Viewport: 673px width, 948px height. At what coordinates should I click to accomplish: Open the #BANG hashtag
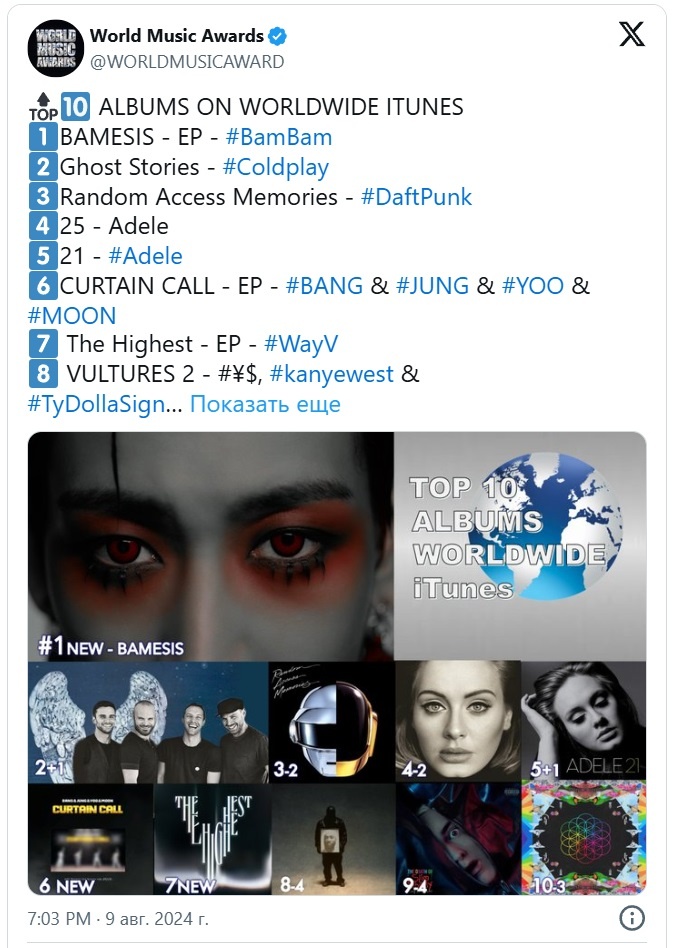pos(324,286)
